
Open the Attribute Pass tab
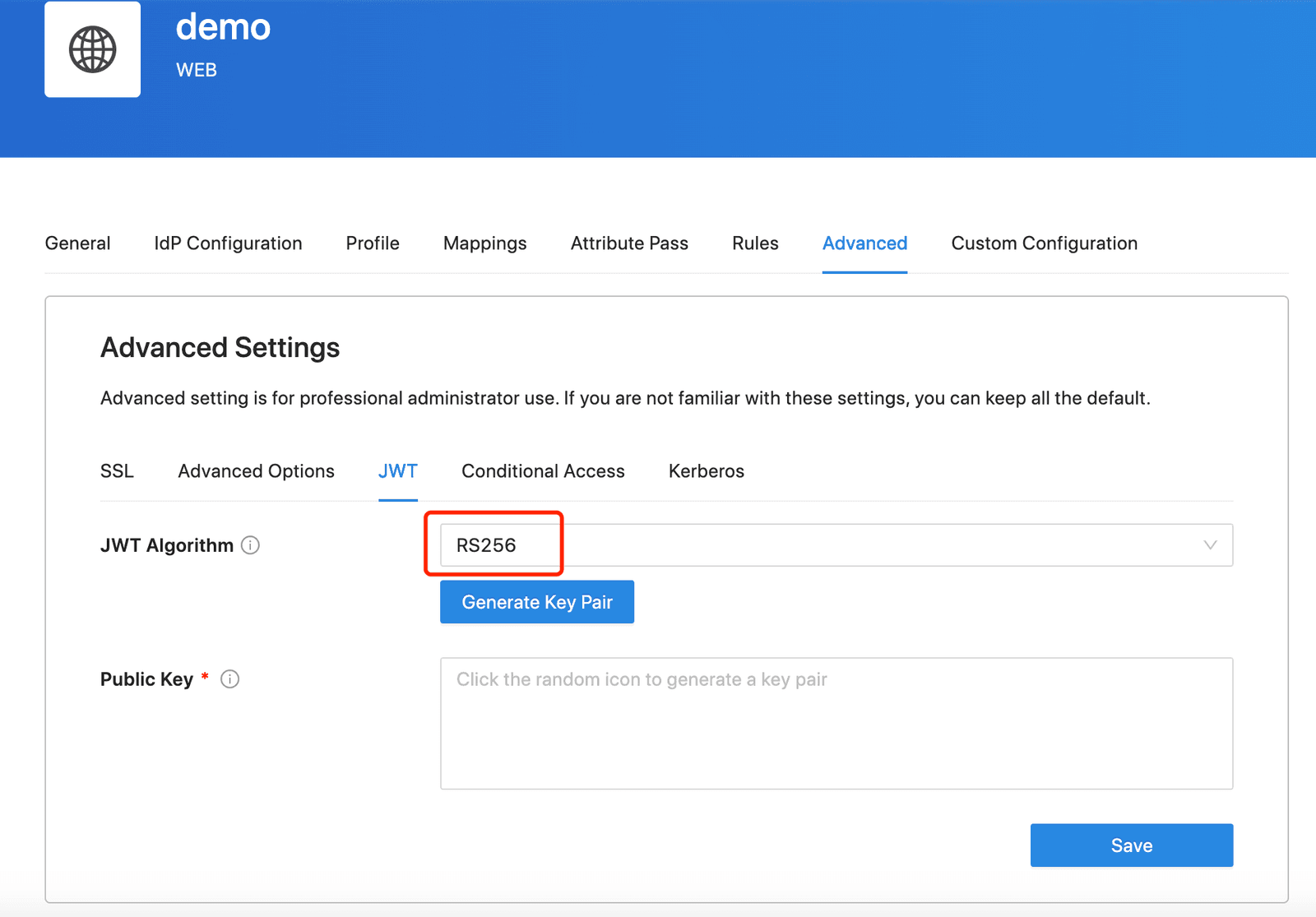[x=629, y=243]
